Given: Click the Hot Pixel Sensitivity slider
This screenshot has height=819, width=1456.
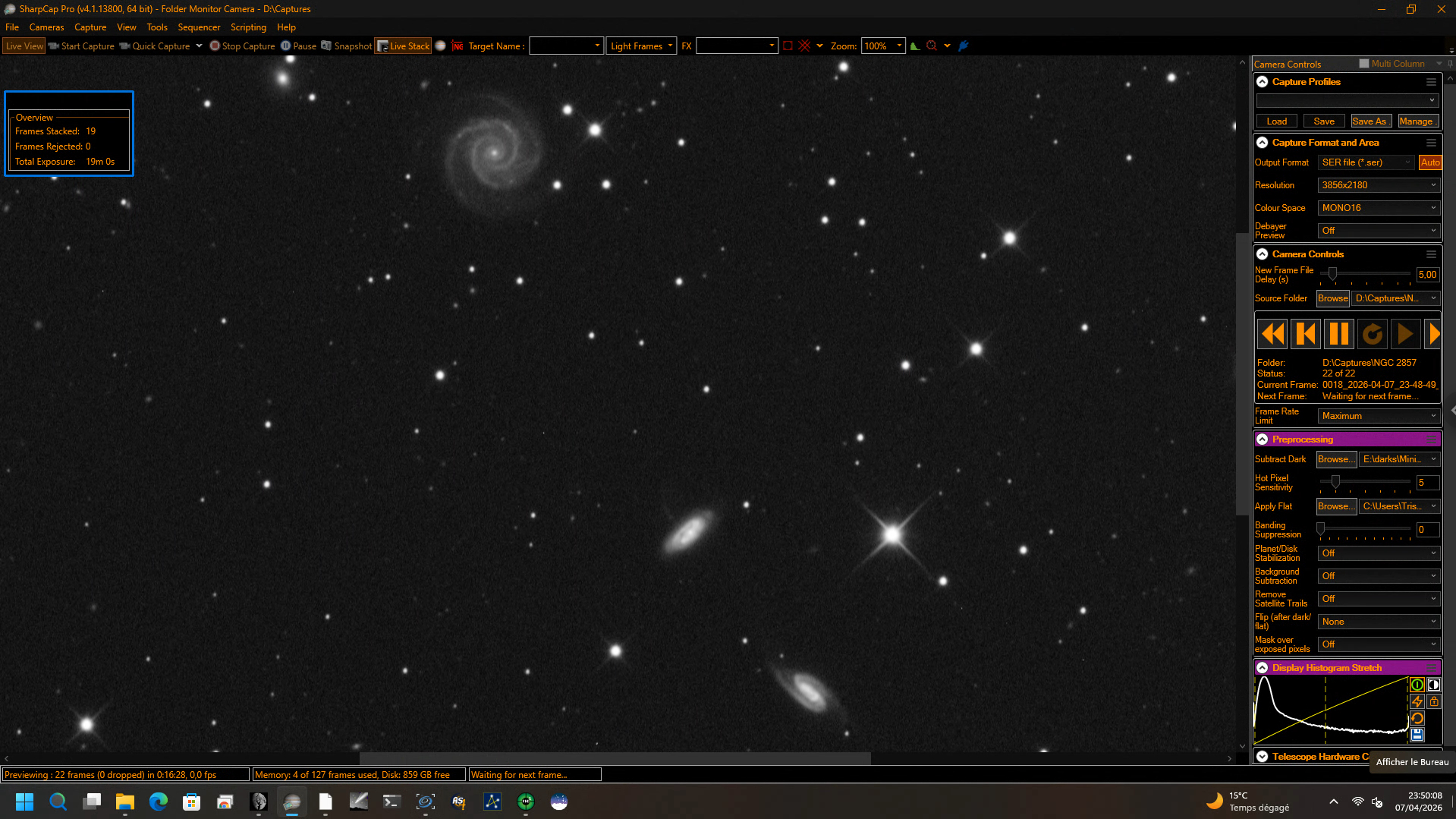Looking at the screenshot, I should 1365,482.
